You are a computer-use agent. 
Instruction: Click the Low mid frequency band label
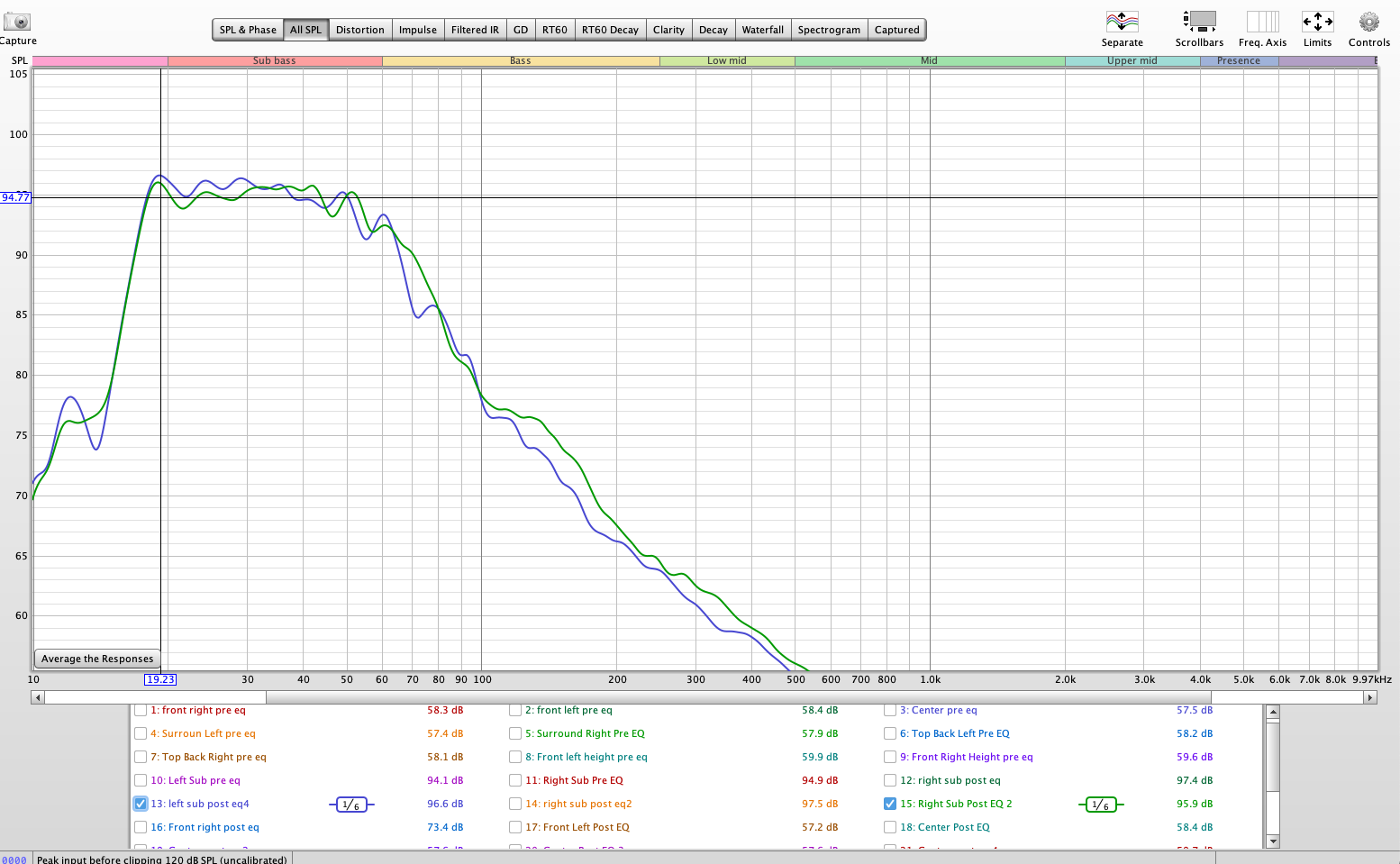(727, 61)
